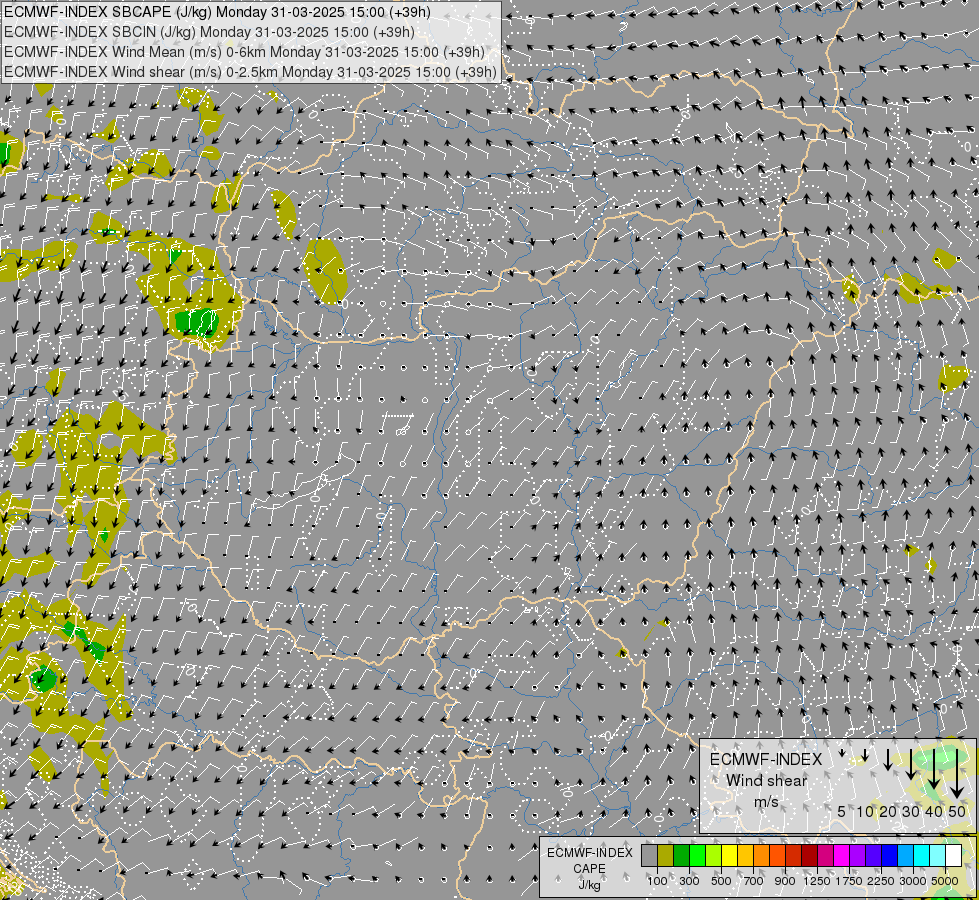
Task: Select the pure yellow CAPE legend swatch
Action: coord(729,855)
